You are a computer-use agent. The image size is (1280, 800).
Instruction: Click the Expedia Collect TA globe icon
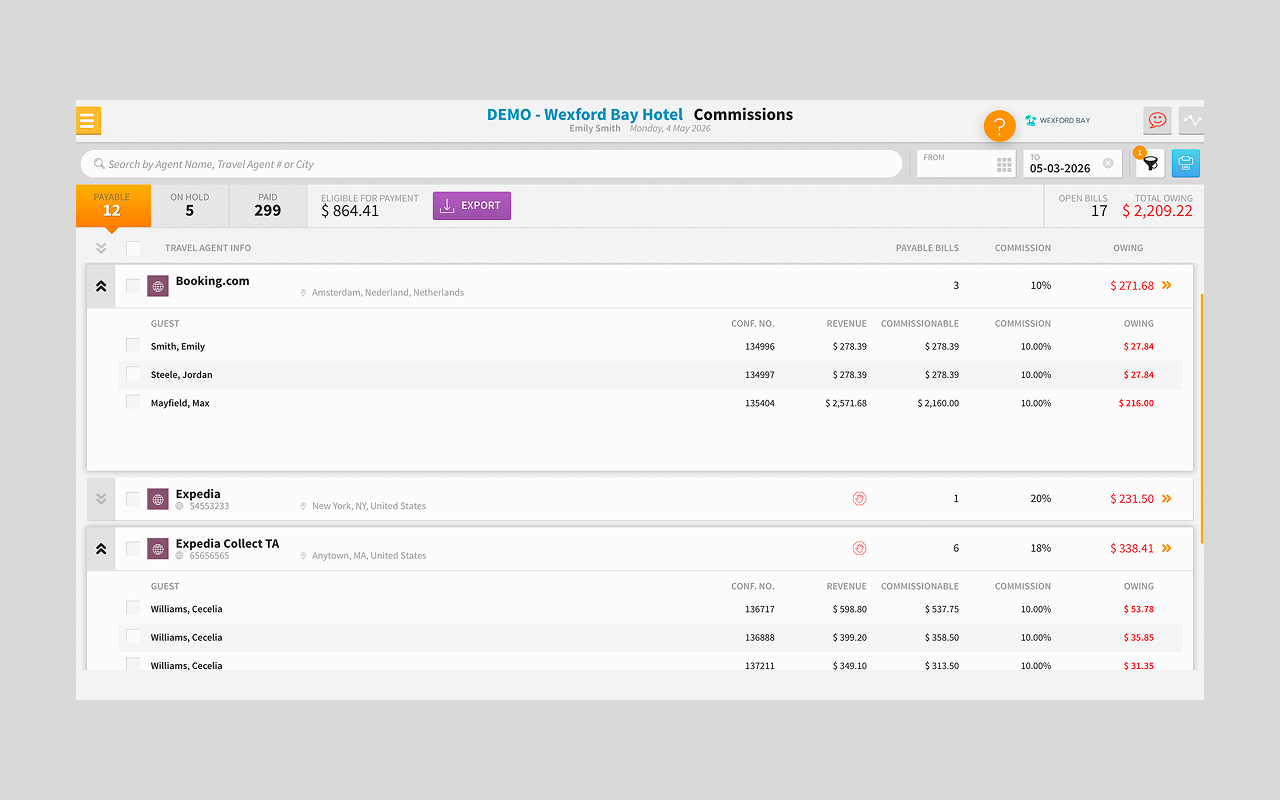158,548
